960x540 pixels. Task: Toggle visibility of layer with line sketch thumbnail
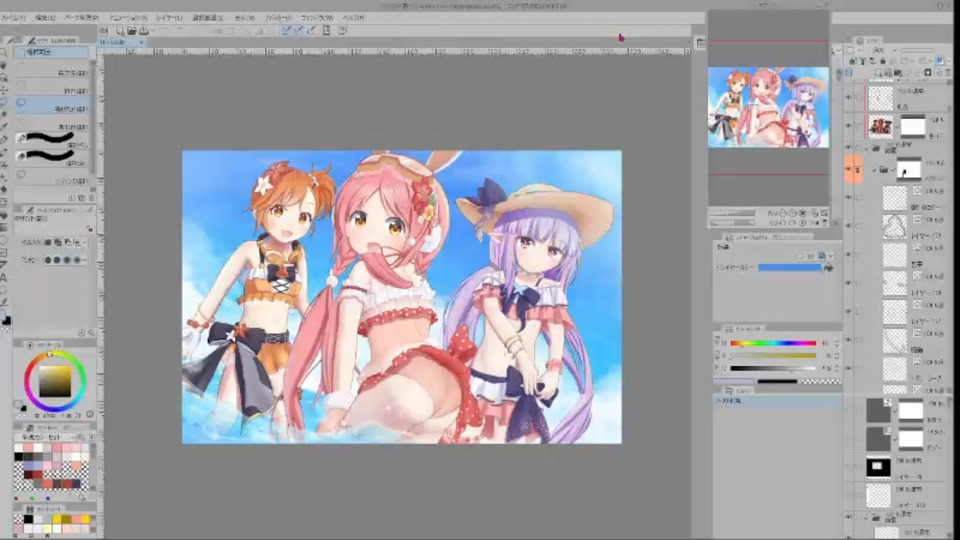pyautogui.click(x=849, y=225)
